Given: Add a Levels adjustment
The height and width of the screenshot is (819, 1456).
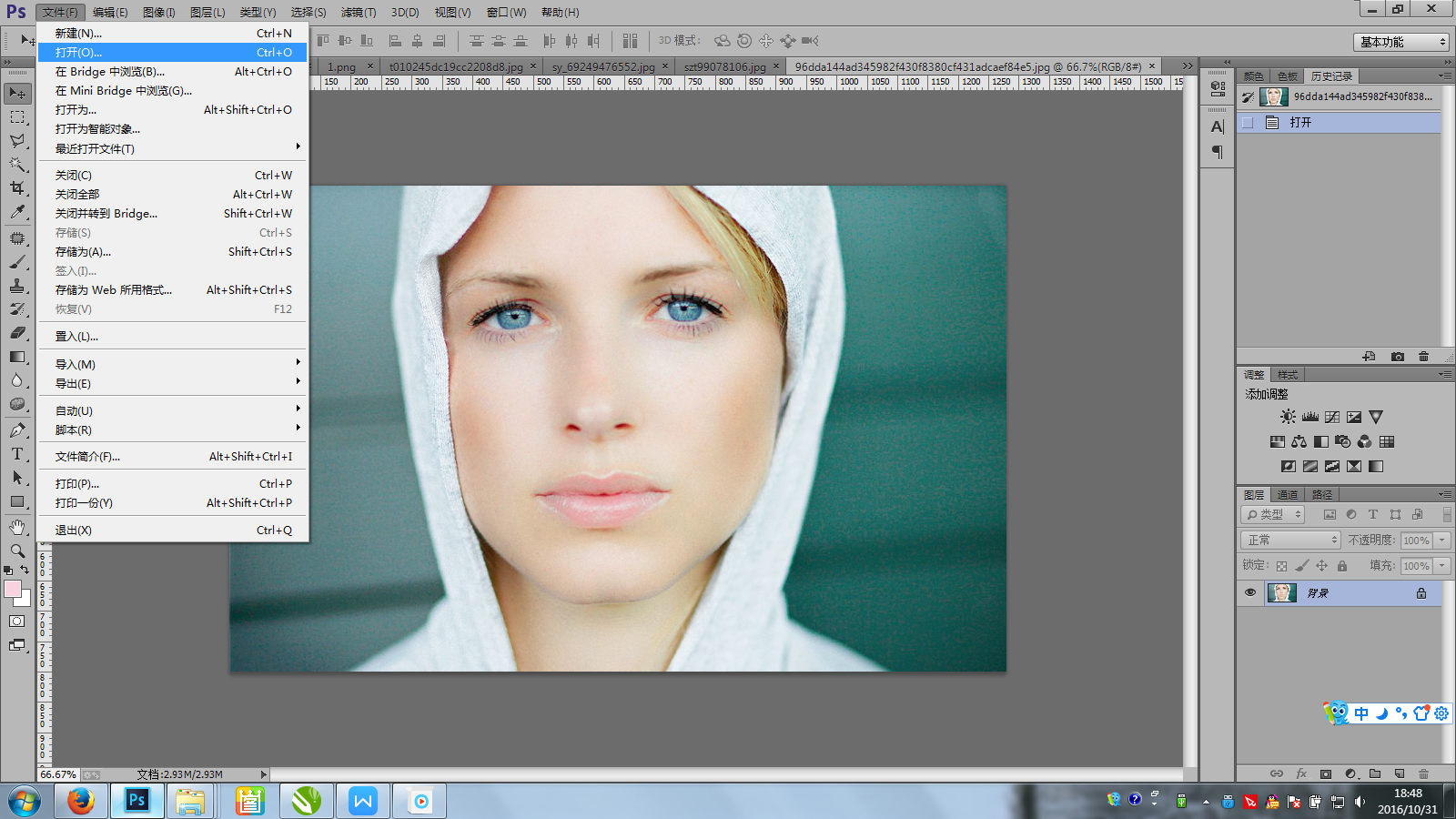Looking at the screenshot, I should 1310,417.
